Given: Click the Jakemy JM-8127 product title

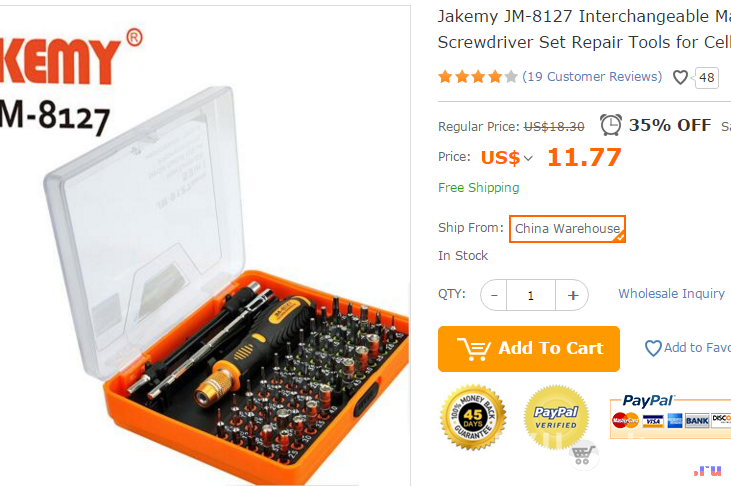Looking at the screenshot, I should click(x=584, y=29).
